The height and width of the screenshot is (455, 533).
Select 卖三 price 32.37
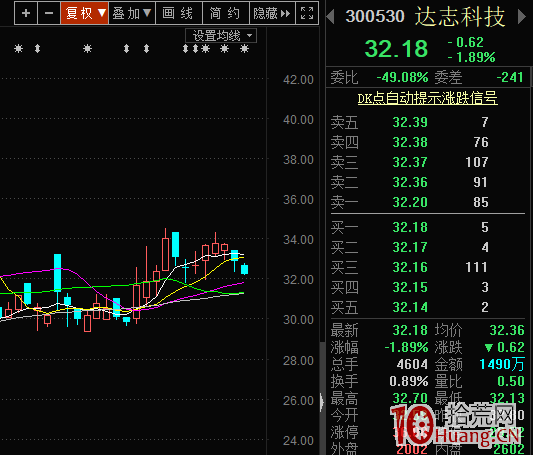[x=410, y=162]
